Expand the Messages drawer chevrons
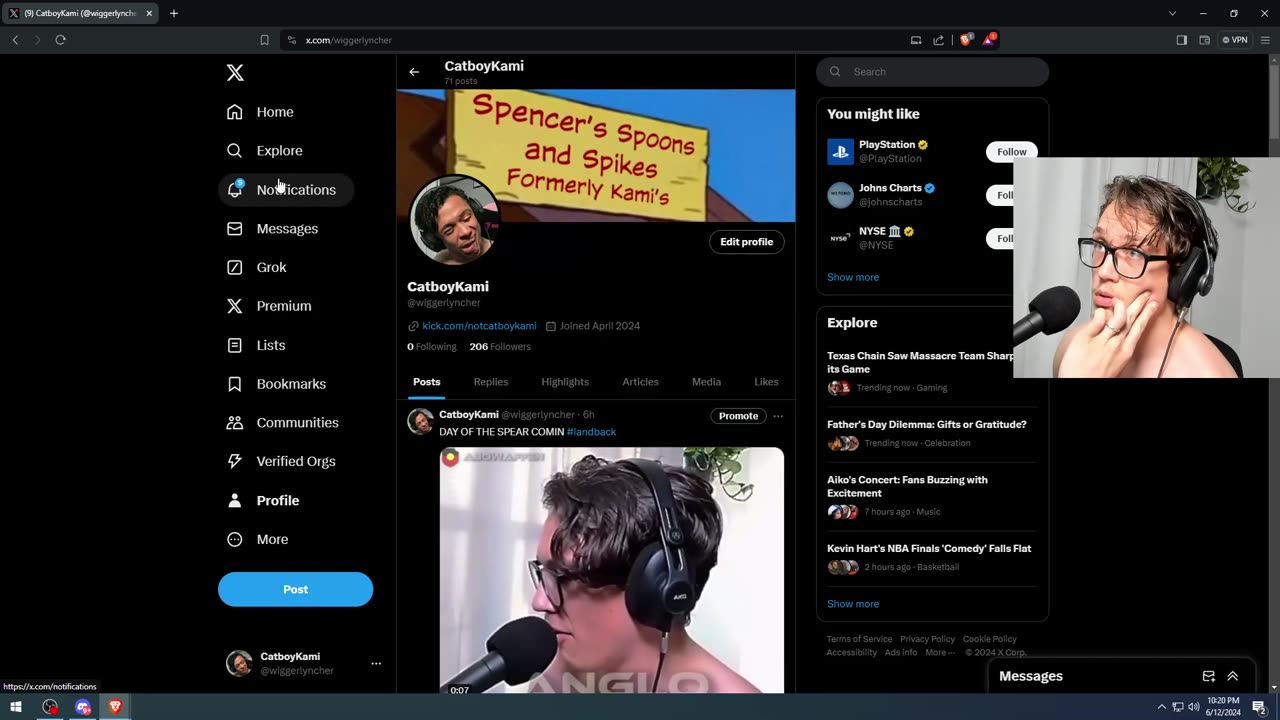The height and width of the screenshot is (720, 1280). pyautogui.click(x=1232, y=676)
